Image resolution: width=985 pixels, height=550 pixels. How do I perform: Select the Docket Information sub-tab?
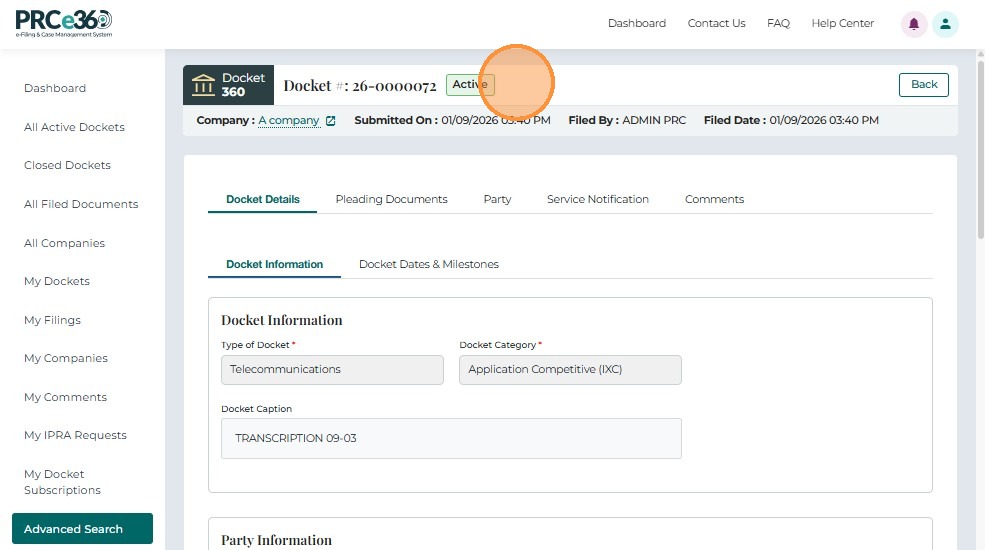point(275,264)
